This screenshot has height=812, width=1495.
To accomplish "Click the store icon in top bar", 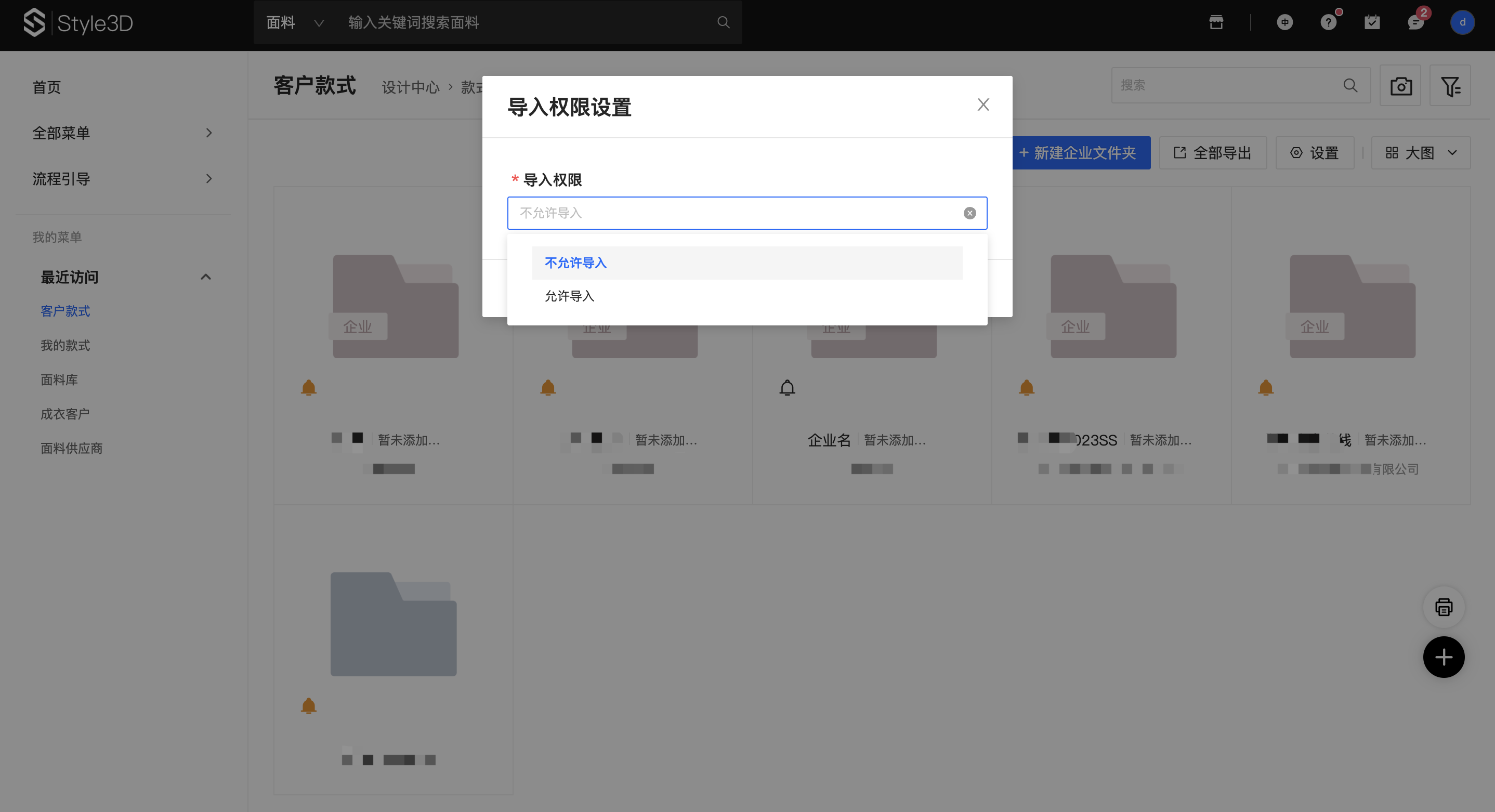I will (1216, 23).
